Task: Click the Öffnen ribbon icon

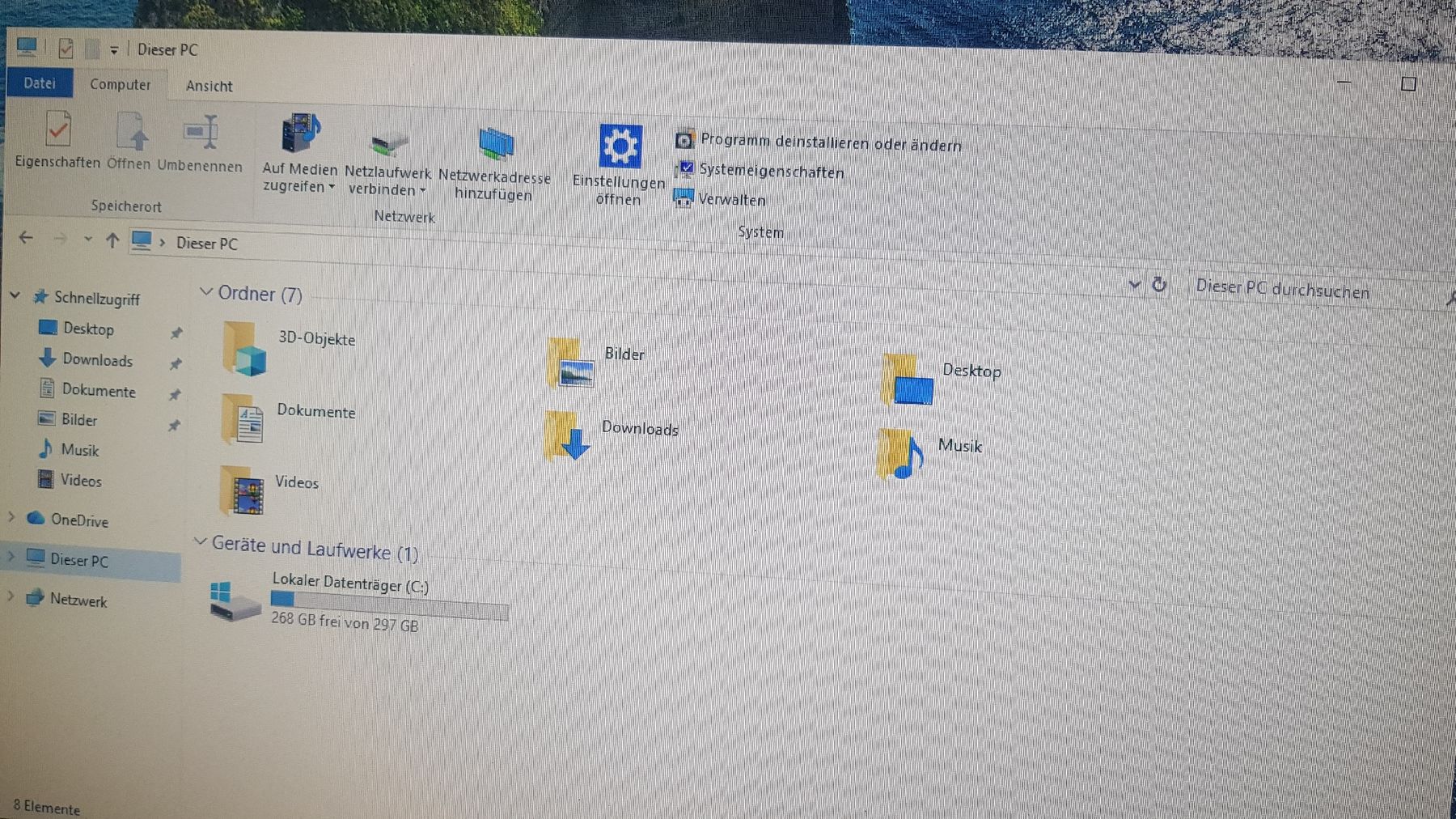Action: 133,132
